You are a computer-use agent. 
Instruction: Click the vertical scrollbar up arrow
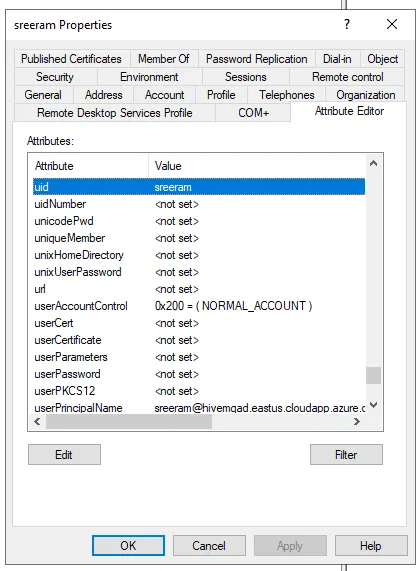click(x=373, y=164)
